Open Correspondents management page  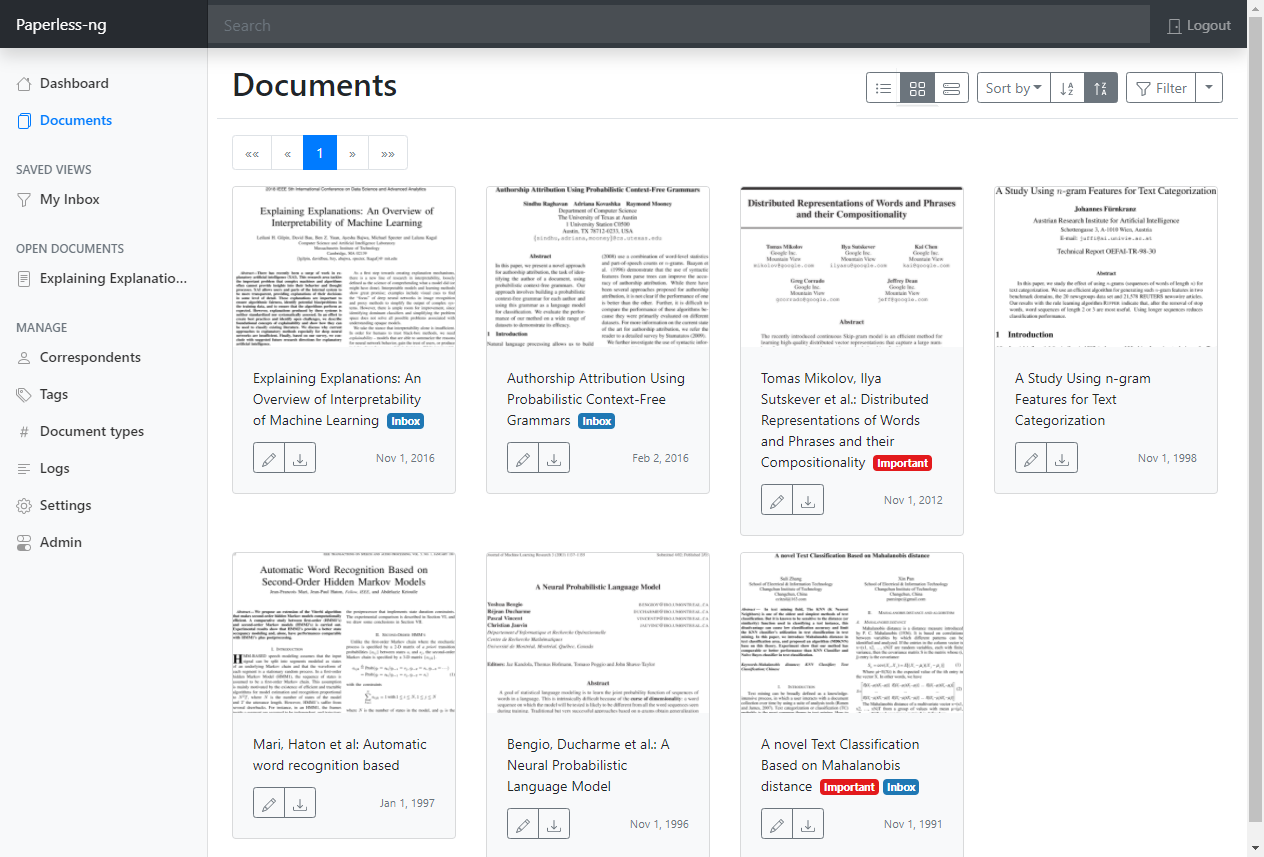[x=90, y=357]
